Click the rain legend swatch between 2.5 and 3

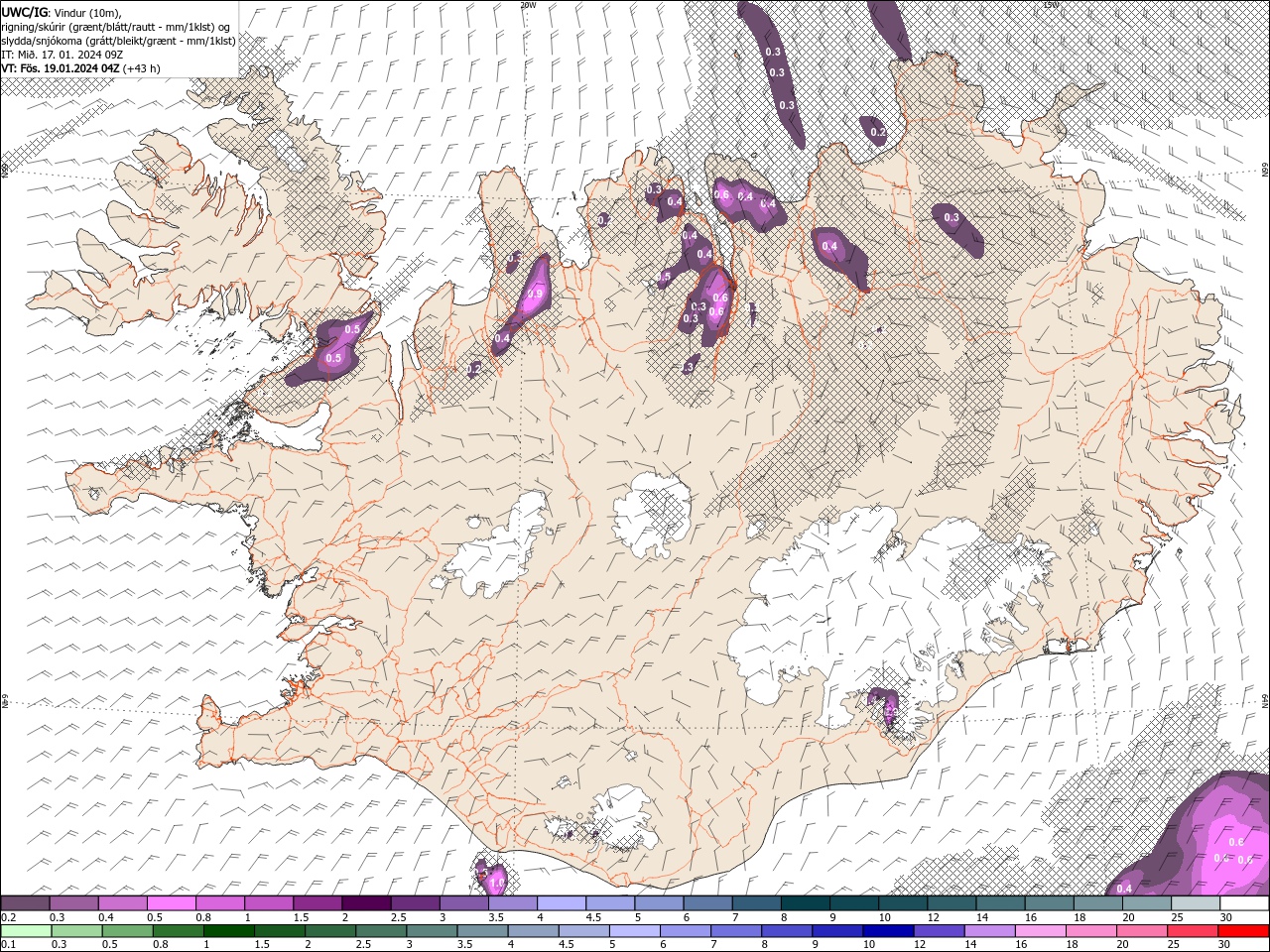pyautogui.click(x=381, y=931)
